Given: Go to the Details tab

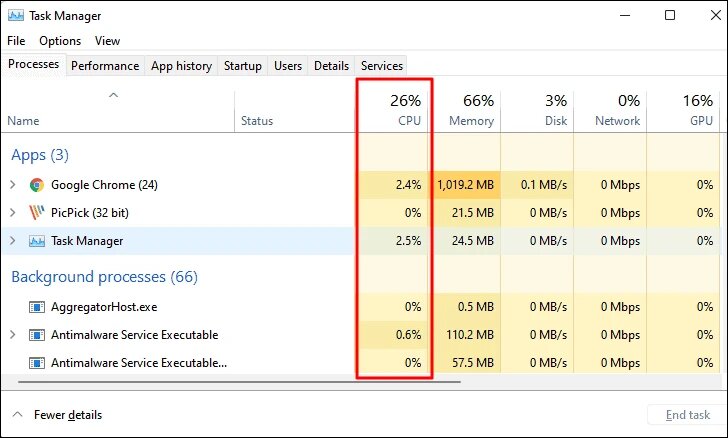Looking at the screenshot, I should click(332, 66).
